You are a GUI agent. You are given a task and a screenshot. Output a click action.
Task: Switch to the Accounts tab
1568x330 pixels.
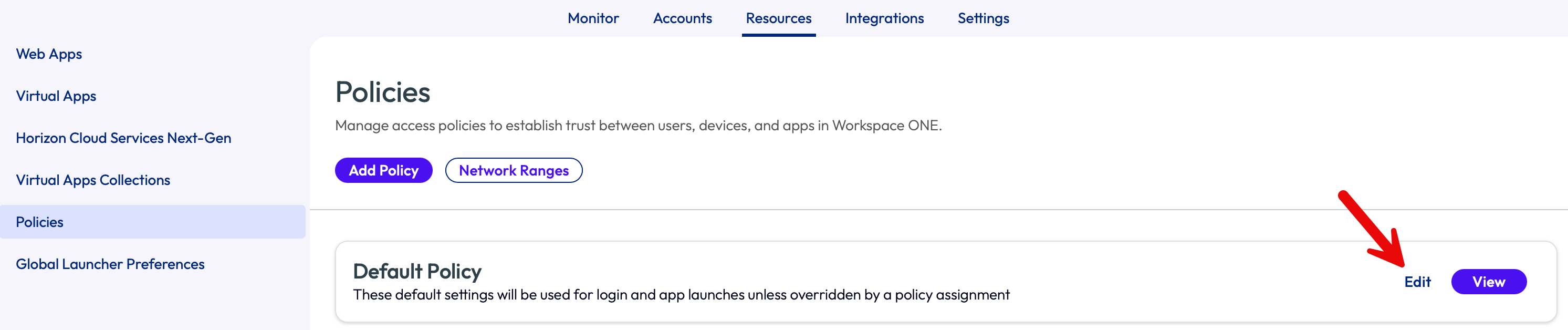(682, 18)
